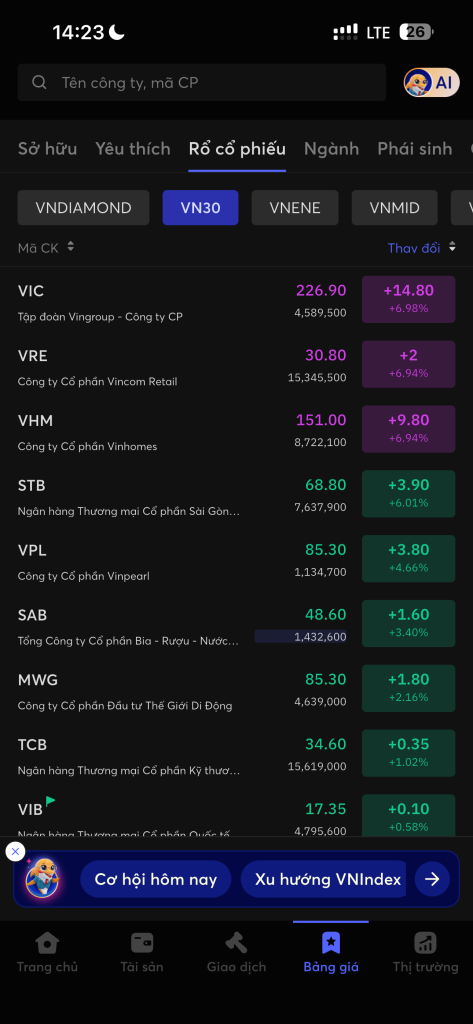This screenshot has width=473, height=1024.
Task: Switch to Phái sinh tab
Action: 415,149
